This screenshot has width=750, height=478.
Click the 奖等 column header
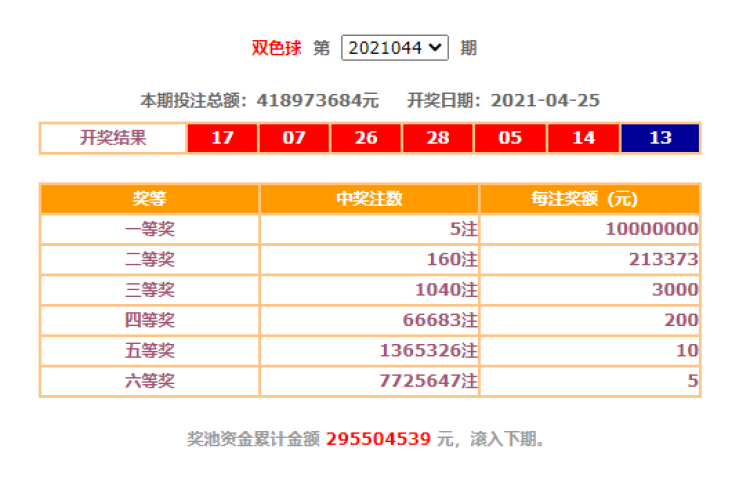click(x=149, y=198)
